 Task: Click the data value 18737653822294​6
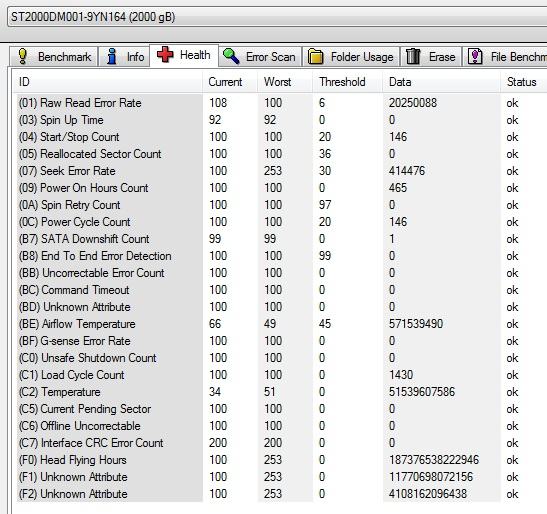coord(434,460)
